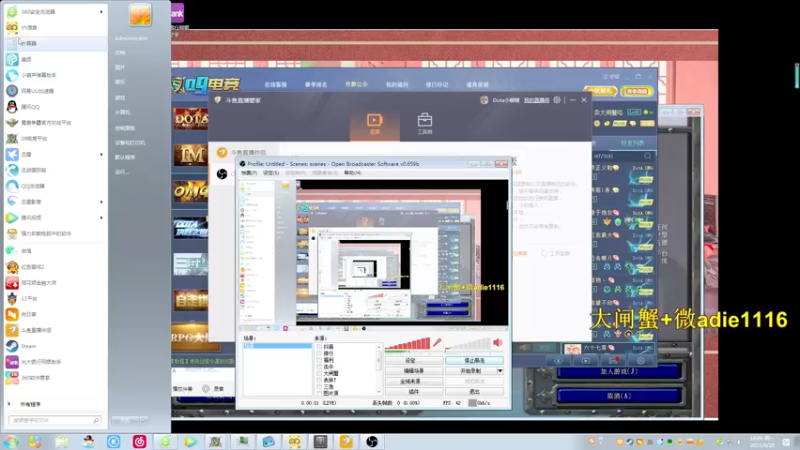Toggle the 福利 source checkbox in OBS
Screen dimensions: 800x450
pos(319,360)
